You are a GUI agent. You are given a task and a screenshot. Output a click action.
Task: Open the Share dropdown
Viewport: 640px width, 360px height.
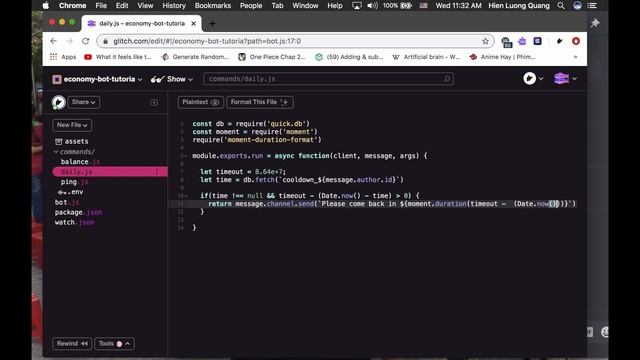(84, 102)
